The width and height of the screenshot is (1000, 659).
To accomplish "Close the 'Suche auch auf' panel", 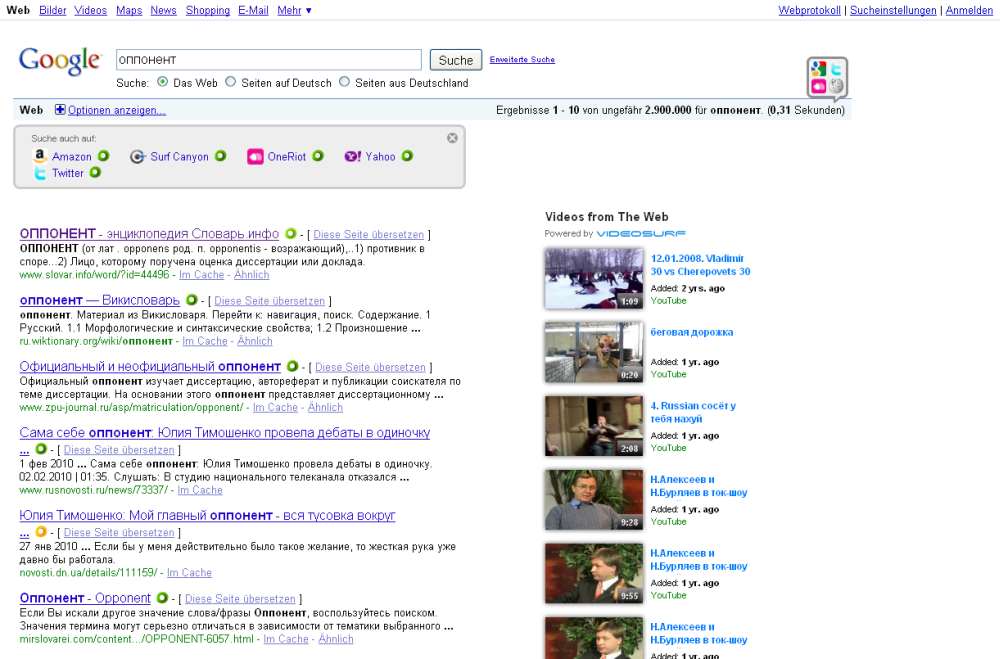I will click(x=452, y=138).
